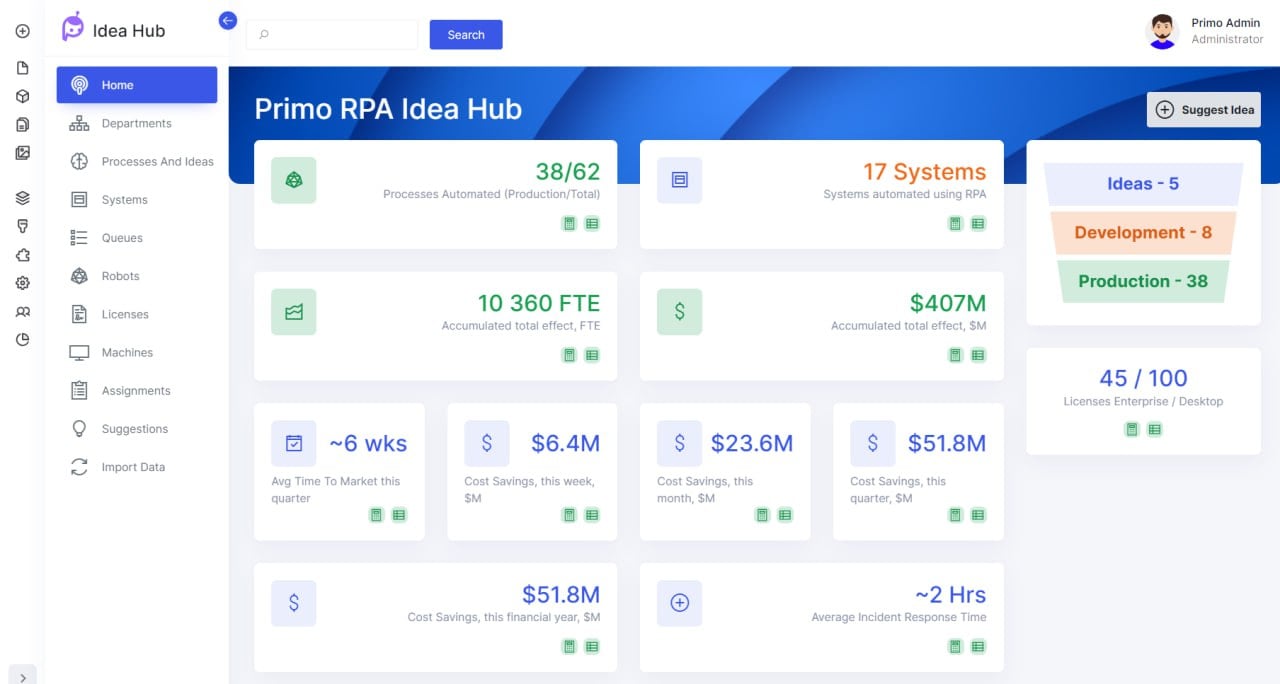The image size is (1280, 684).
Task: Click the Suggest Idea button
Action: pyautogui.click(x=1203, y=110)
